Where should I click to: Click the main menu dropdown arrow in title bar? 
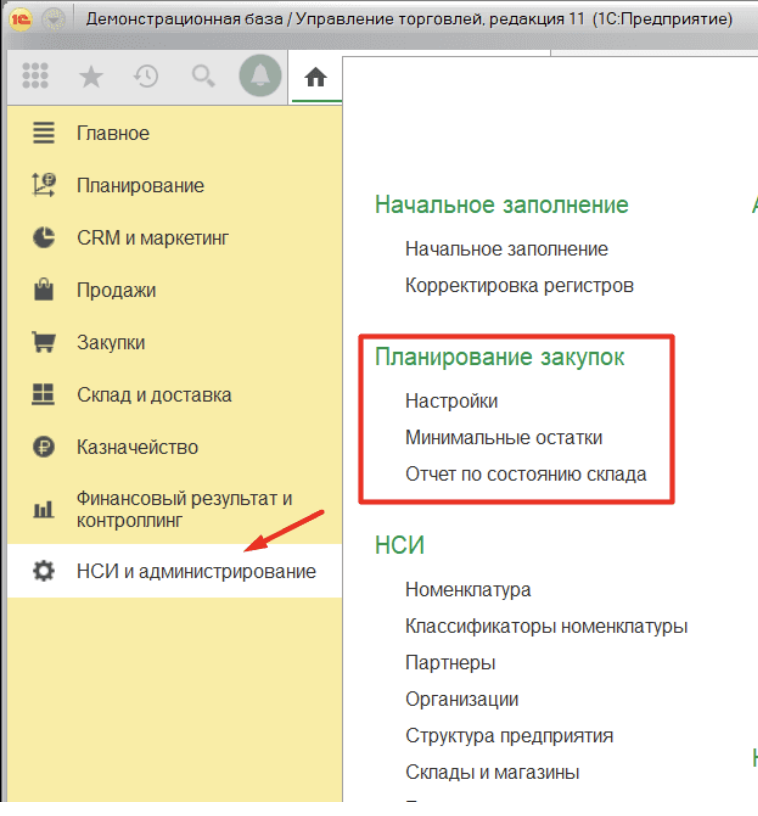[x=54, y=19]
